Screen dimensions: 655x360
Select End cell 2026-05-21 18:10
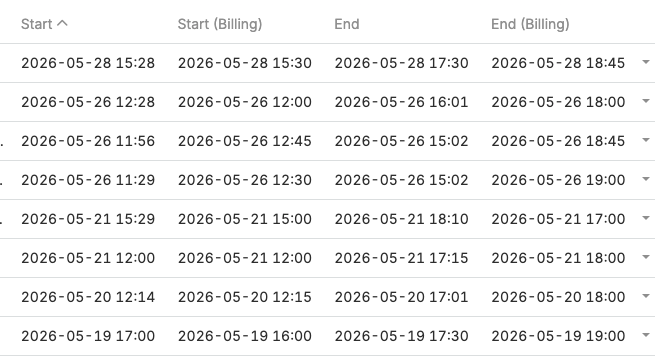(401, 219)
